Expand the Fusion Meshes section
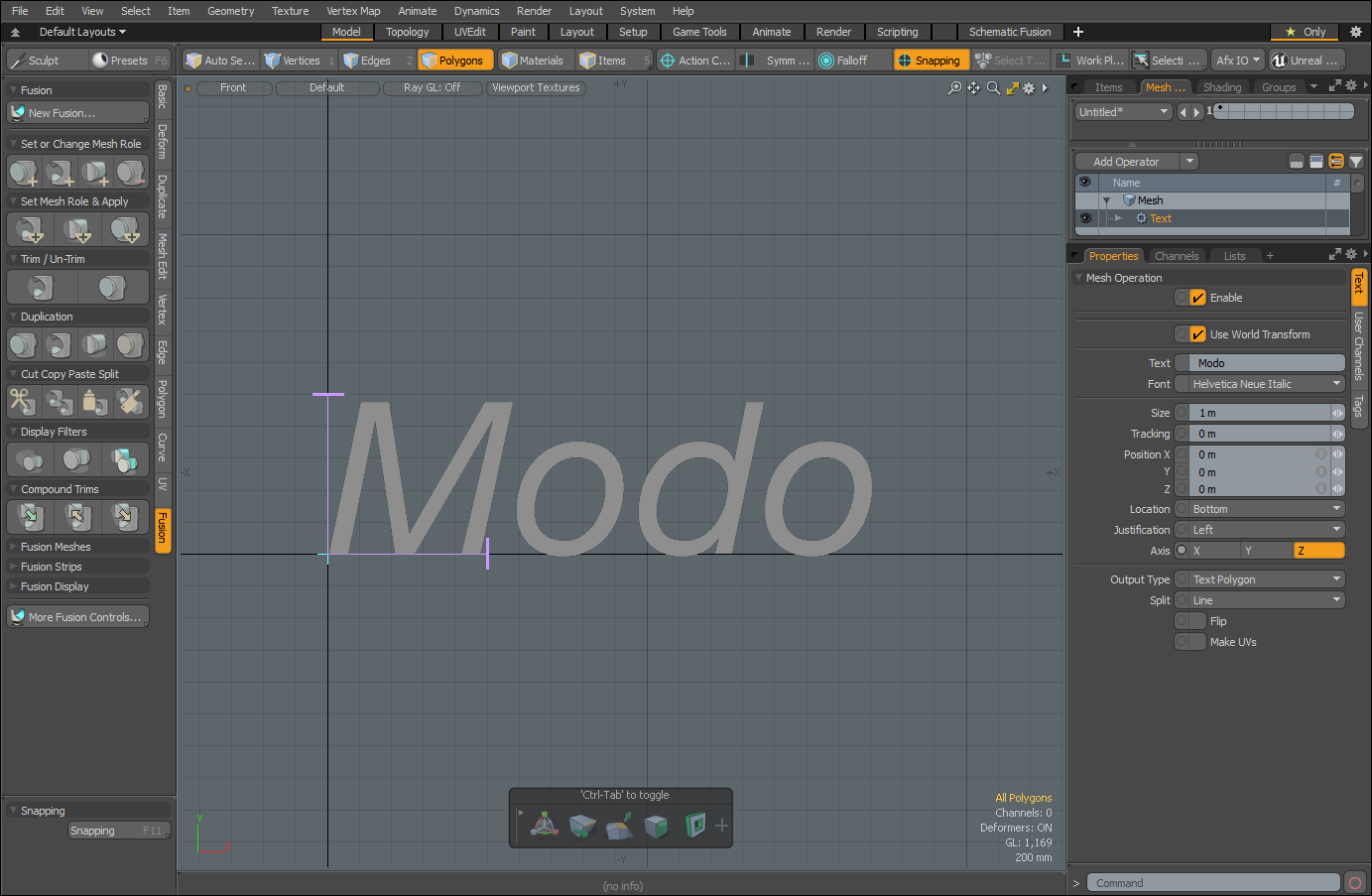 pos(56,547)
